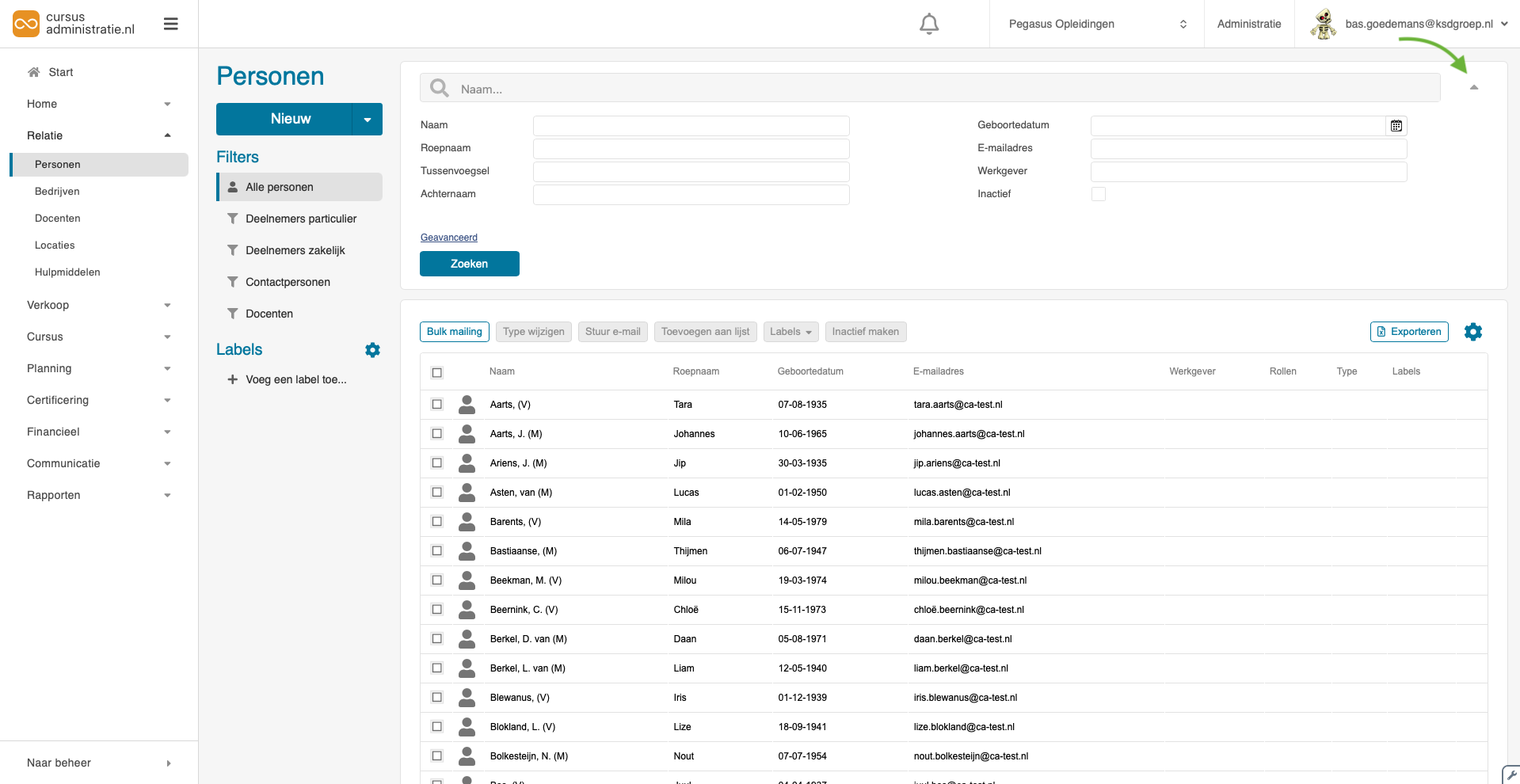The image size is (1520, 784).
Task: Click the notification bell icon
Action: tap(928, 25)
